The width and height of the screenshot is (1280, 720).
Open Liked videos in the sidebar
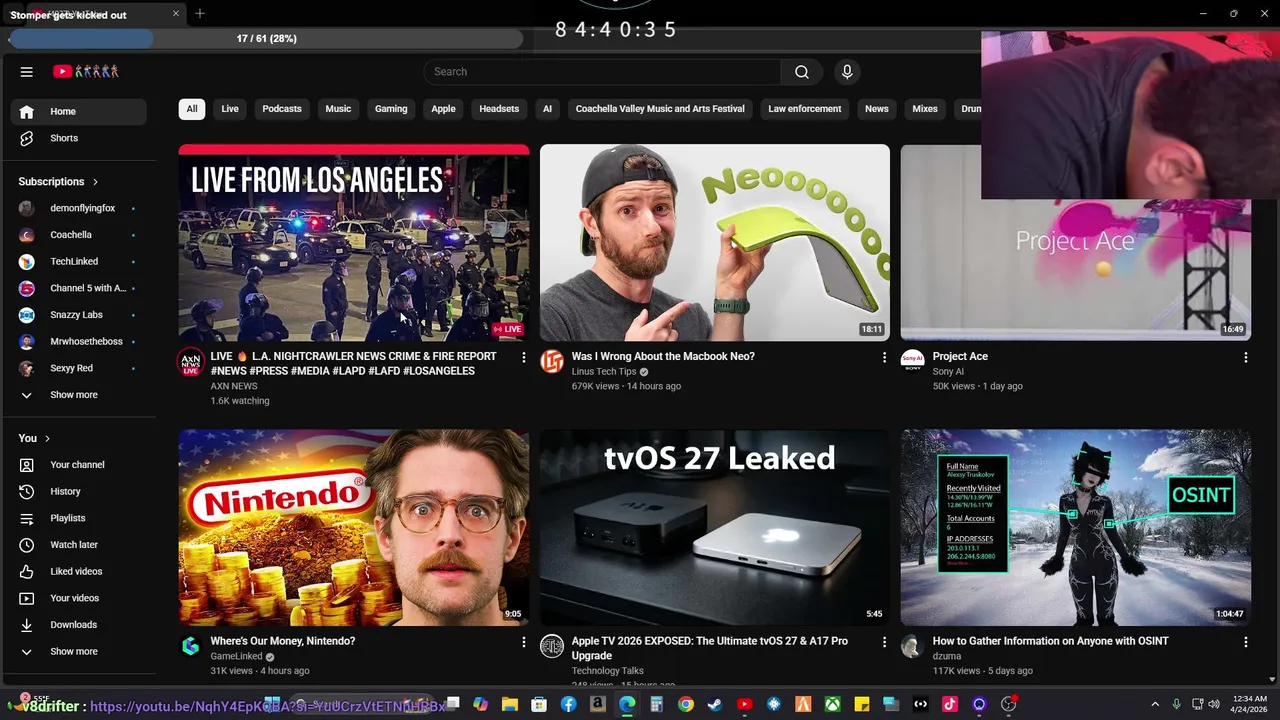tap(78, 572)
